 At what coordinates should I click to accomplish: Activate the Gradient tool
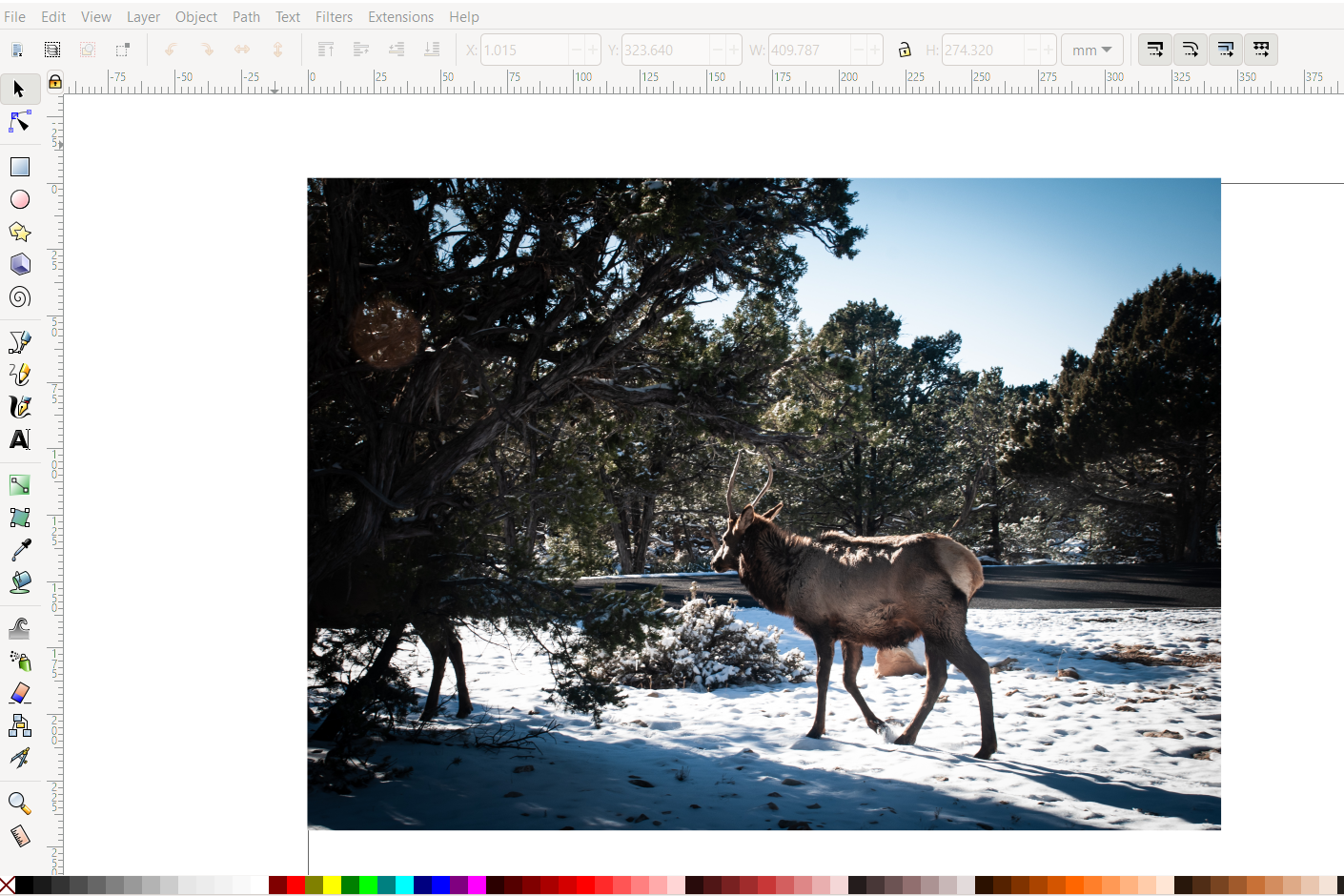19,485
